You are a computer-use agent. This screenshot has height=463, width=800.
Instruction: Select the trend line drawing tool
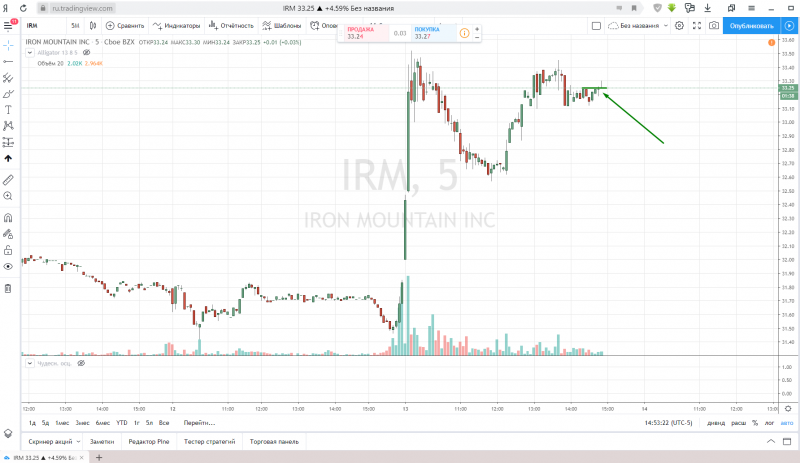[8, 61]
